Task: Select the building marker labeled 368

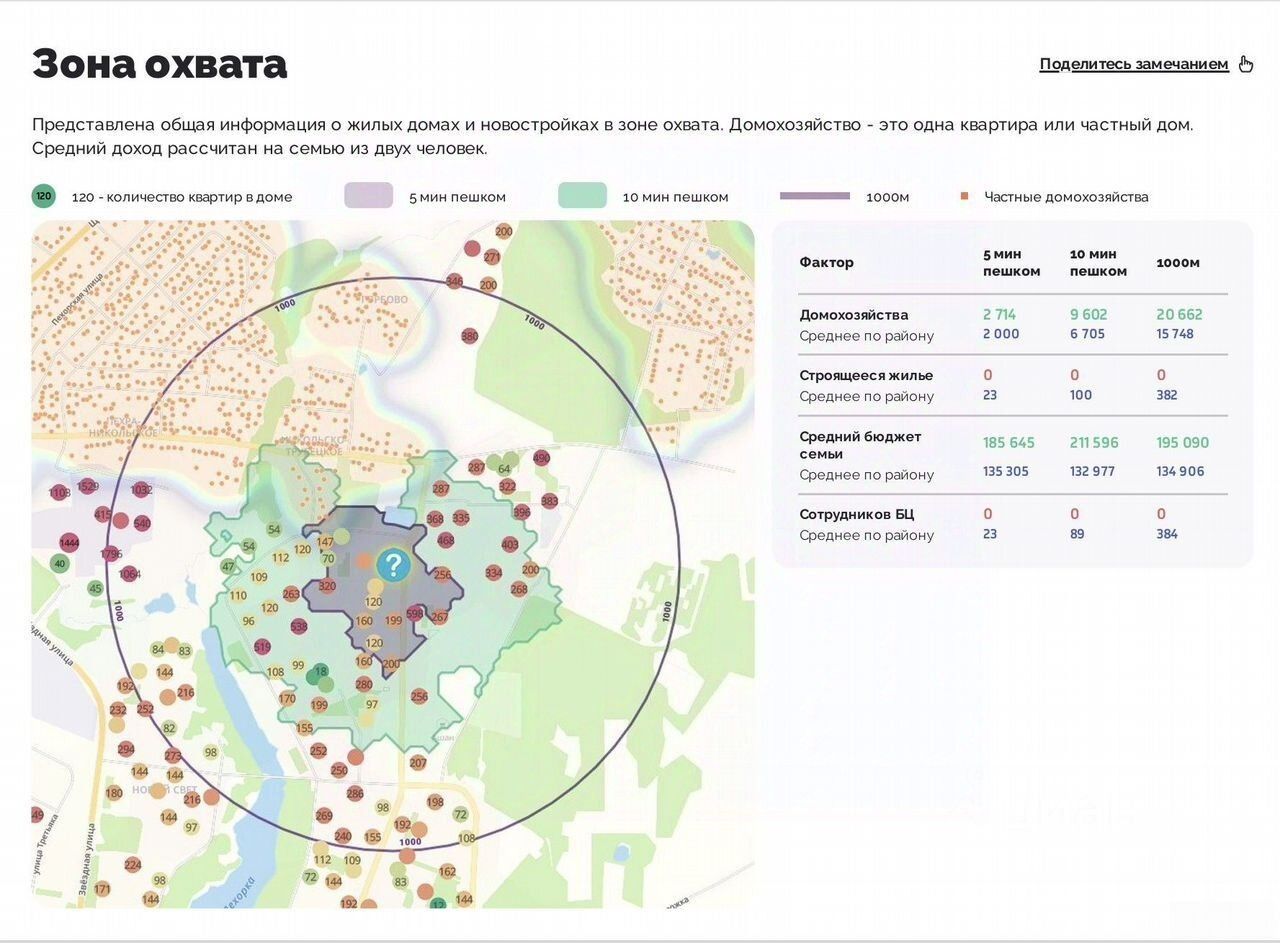Action: 435,519
